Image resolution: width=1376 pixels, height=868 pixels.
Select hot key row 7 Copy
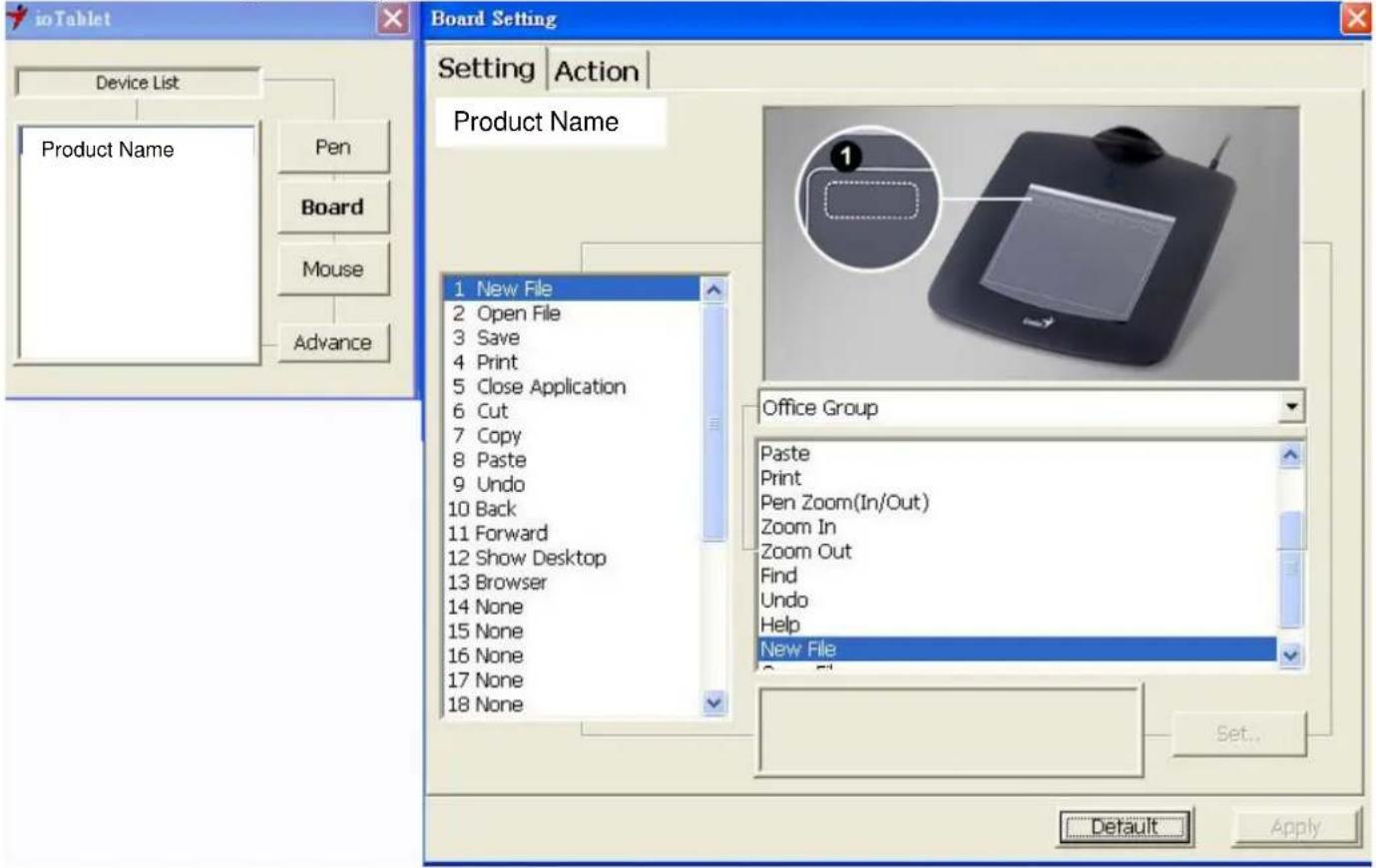[x=573, y=435]
